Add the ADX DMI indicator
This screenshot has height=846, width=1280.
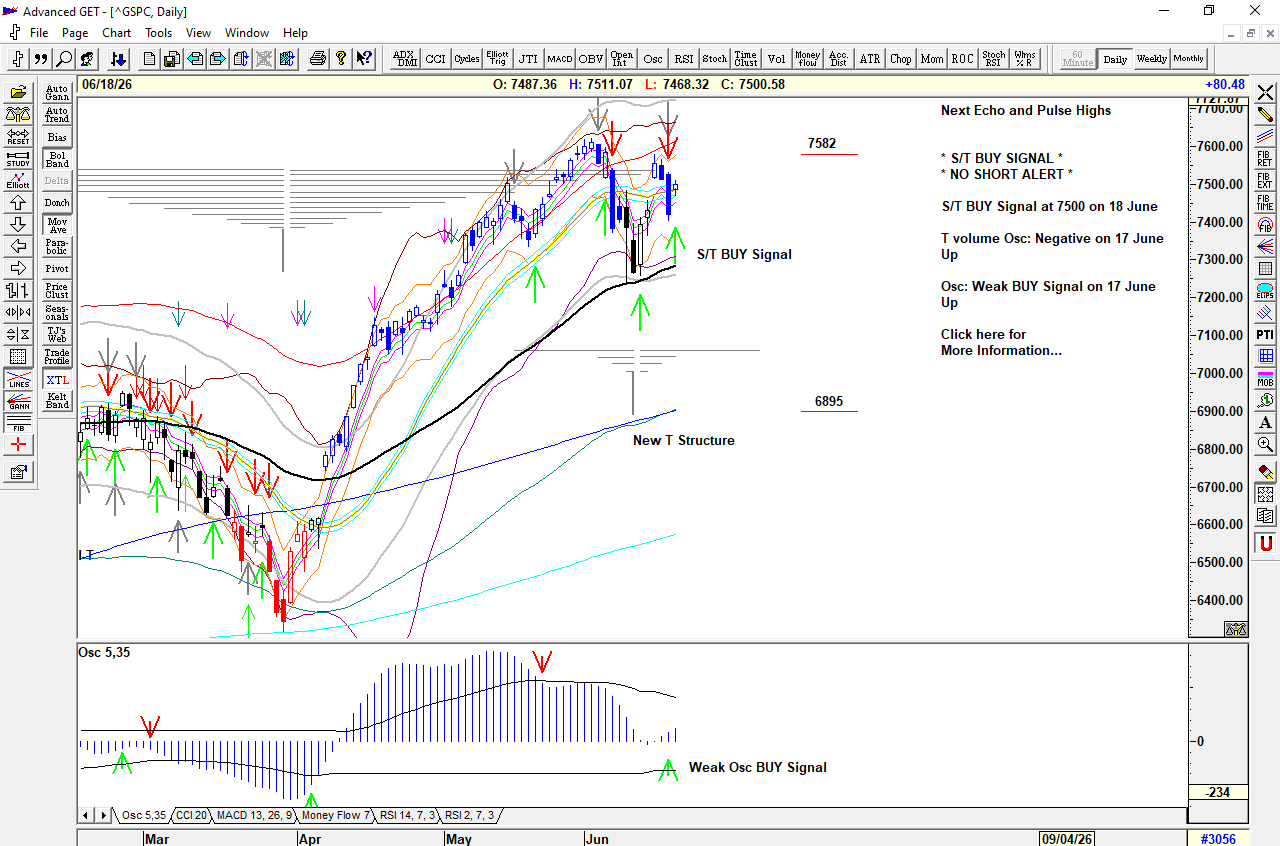point(404,59)
